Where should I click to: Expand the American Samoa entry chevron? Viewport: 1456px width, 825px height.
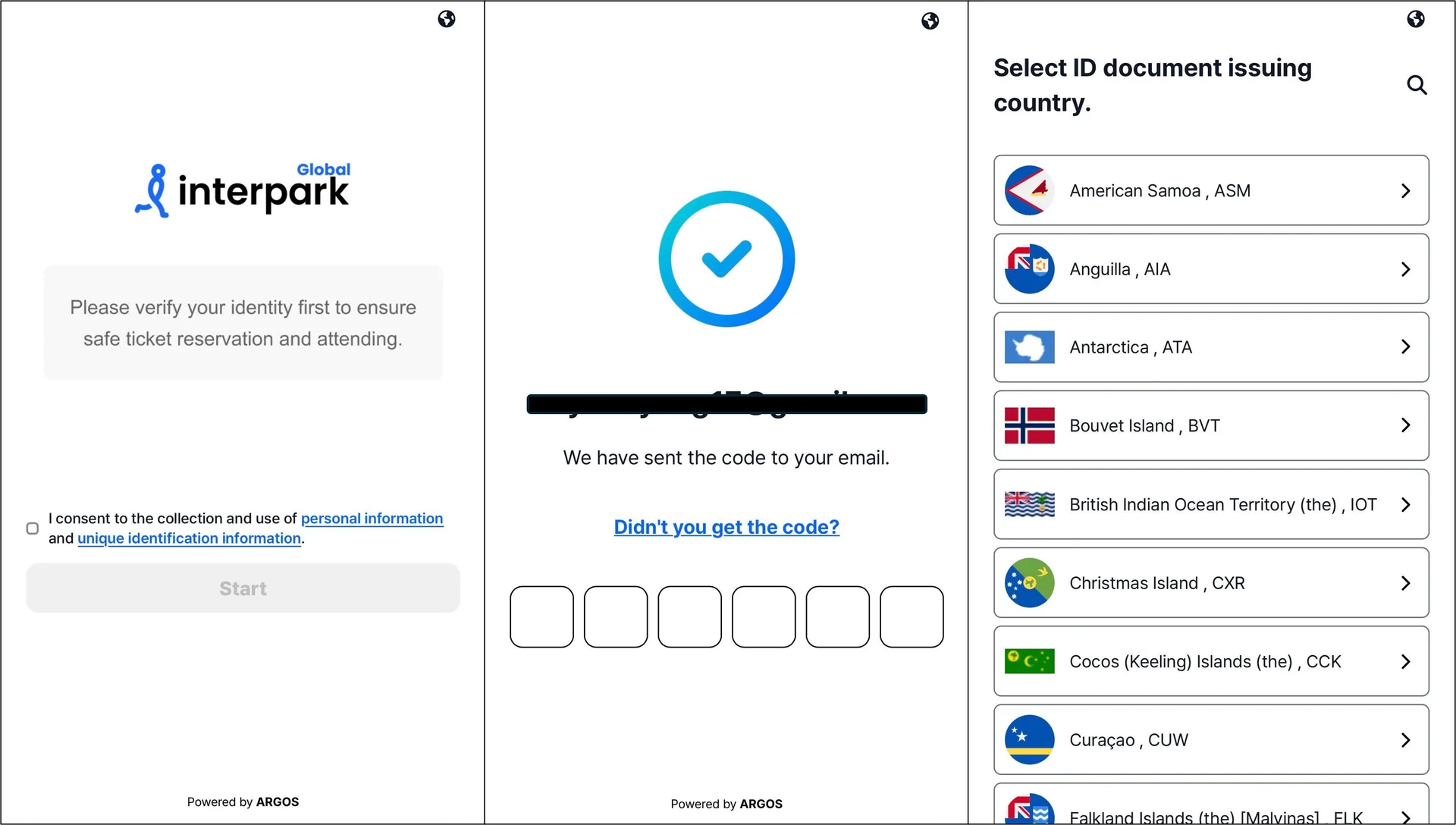click(1406, 190)
